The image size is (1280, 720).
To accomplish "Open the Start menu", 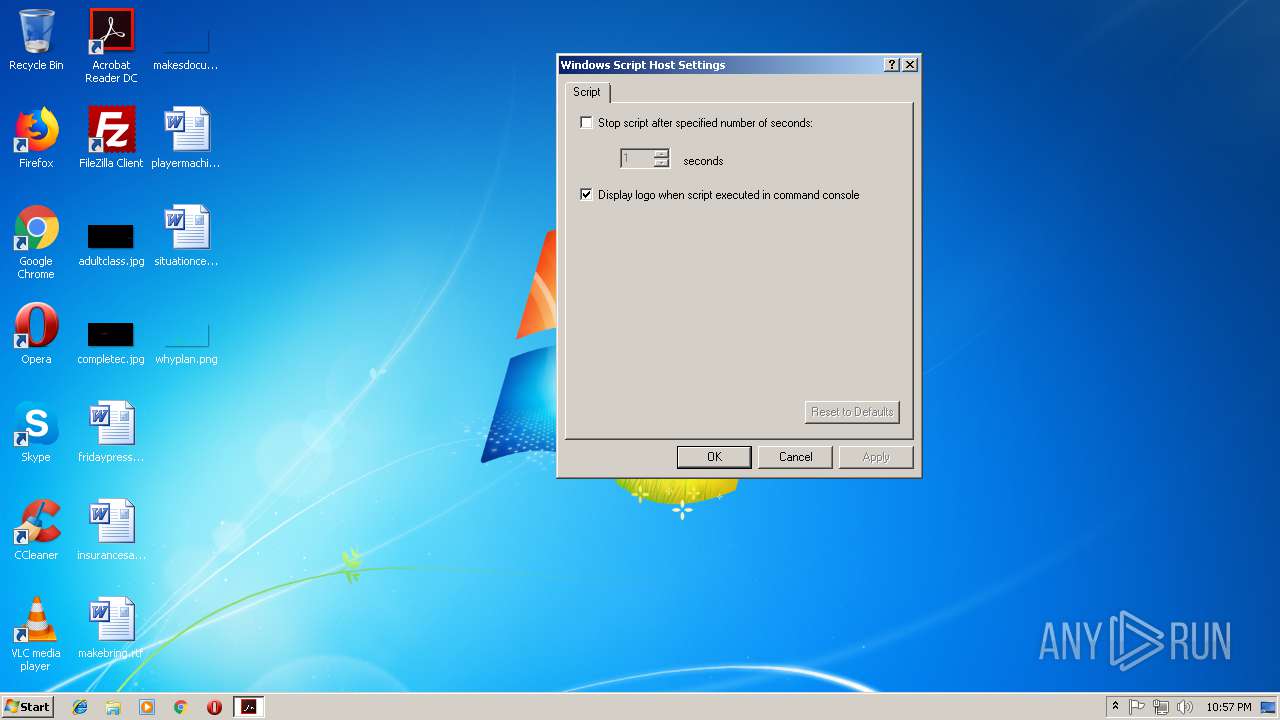I will pos(27,707).
